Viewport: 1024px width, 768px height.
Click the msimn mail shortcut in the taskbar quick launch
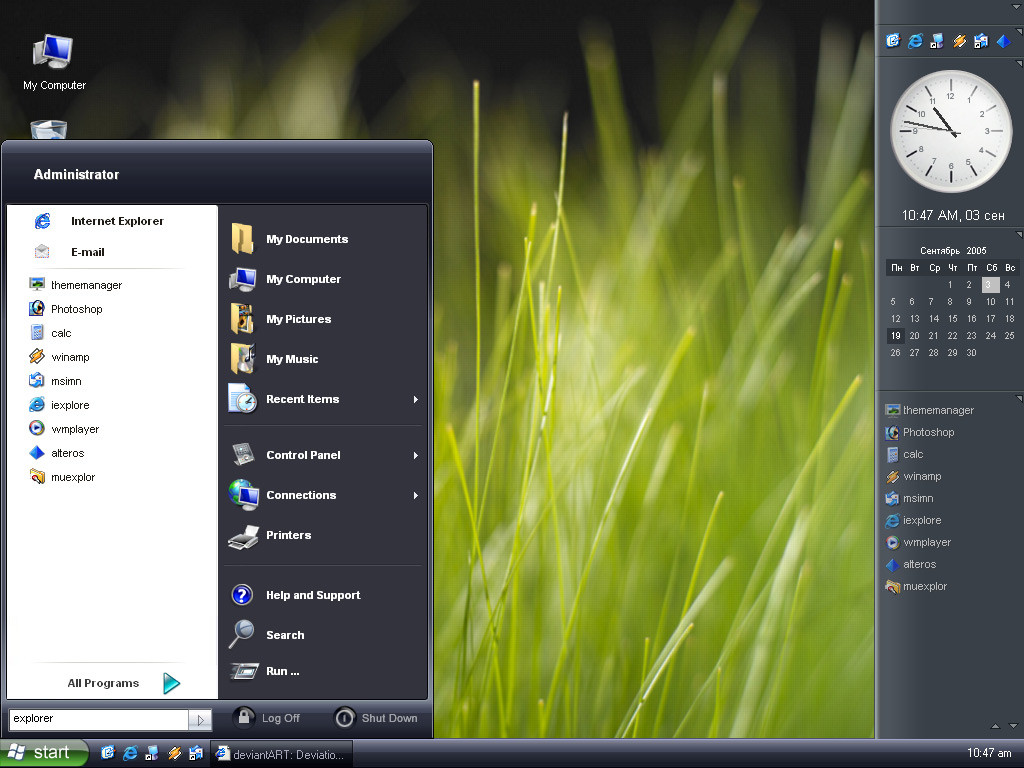(195, 753)
